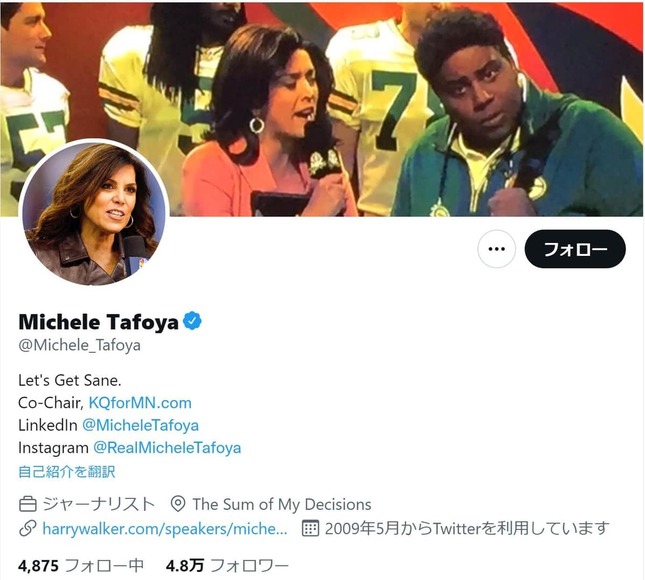This screenshot has height=580, width=645.
Task: Open the three-dots more options menu
Action: pos(497,249)
